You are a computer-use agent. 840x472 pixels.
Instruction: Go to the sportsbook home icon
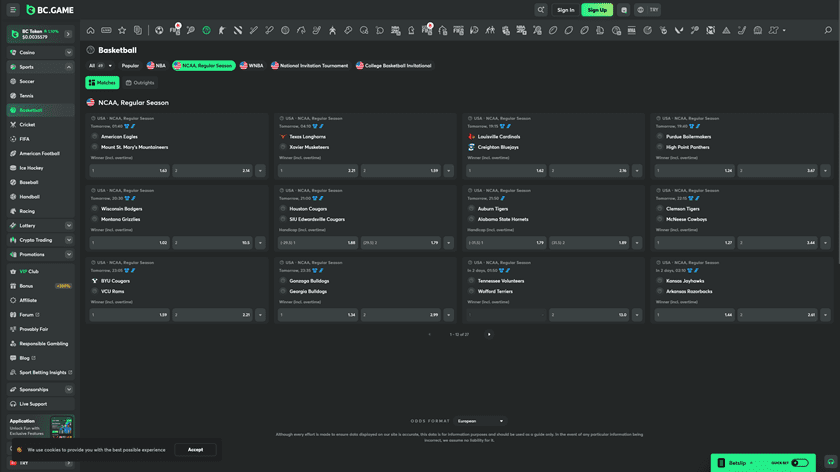pos(91,31)
